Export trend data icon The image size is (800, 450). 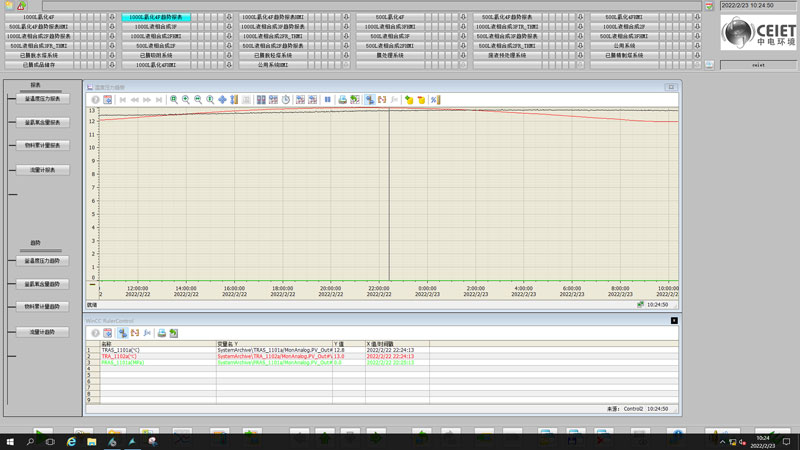[355, 100]
